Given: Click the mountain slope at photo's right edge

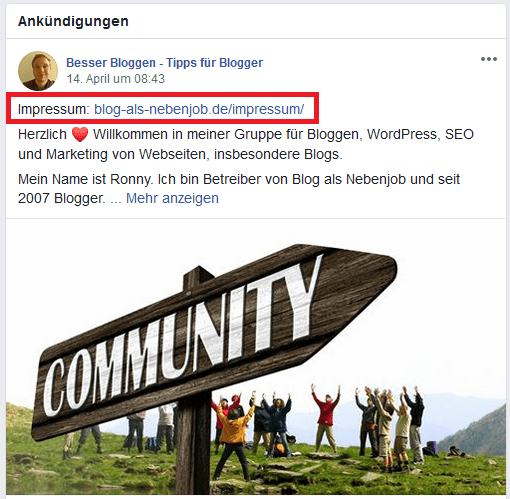Looking at the screenshot, I should point(477,433).
